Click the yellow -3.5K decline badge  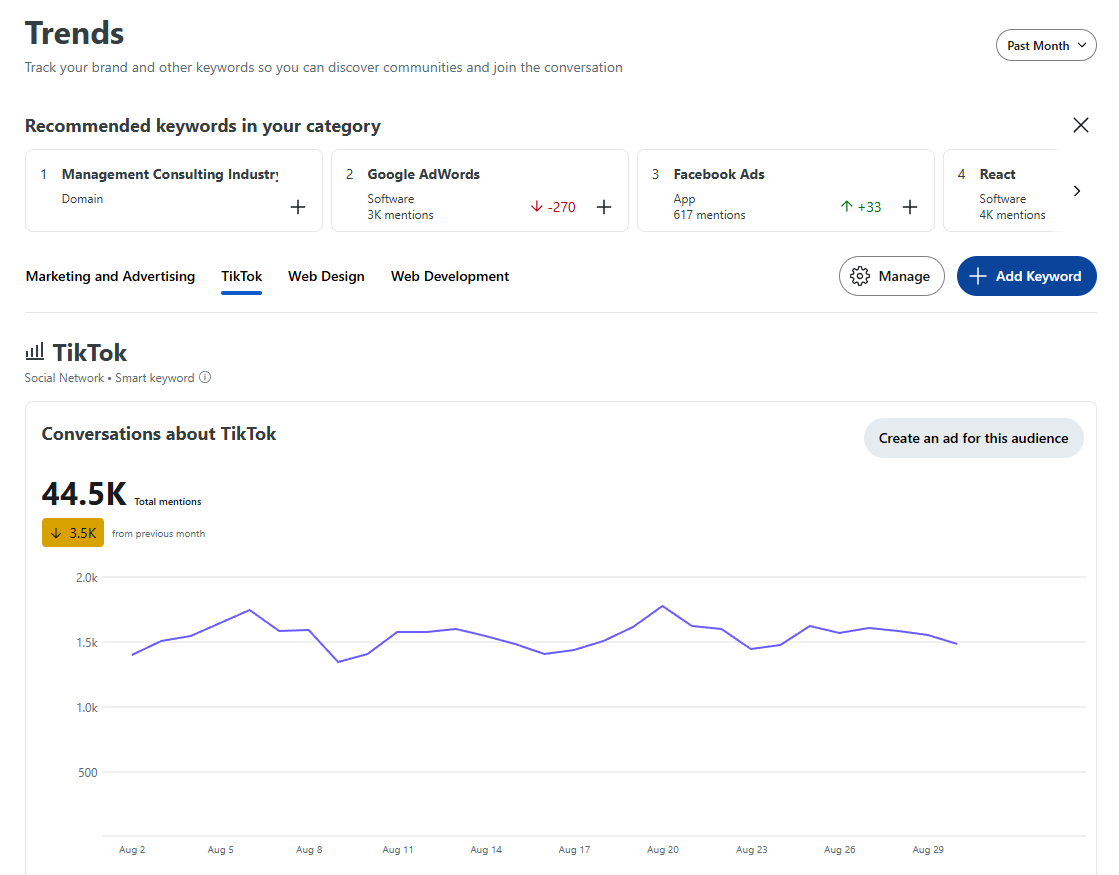(x=72, y=532)
